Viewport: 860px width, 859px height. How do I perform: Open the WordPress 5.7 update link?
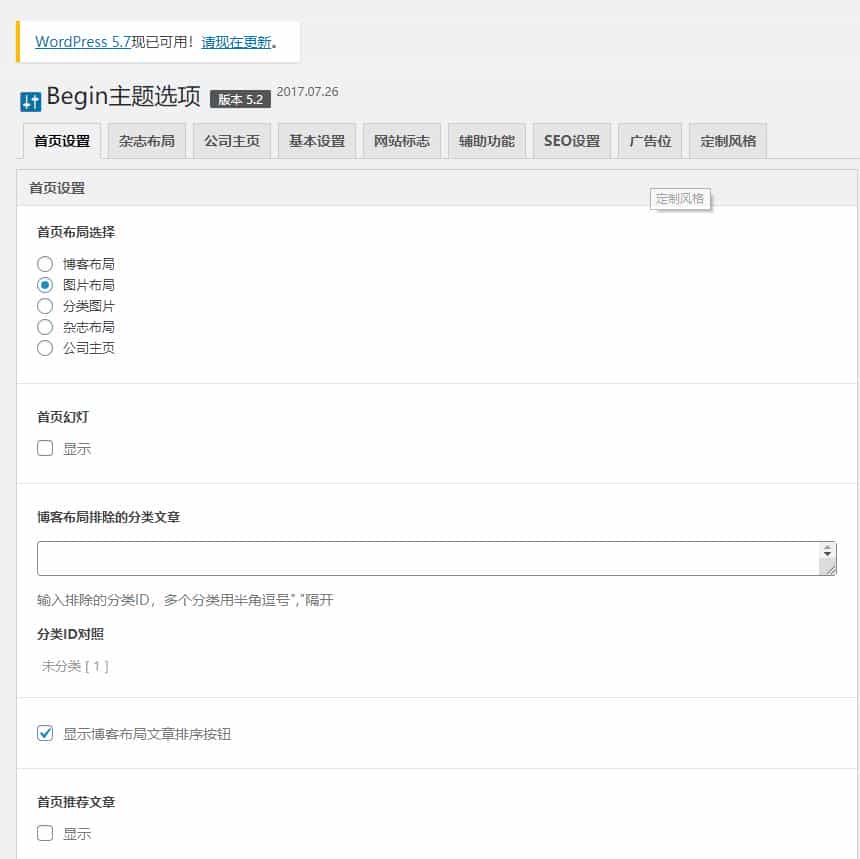coord(82,42)
